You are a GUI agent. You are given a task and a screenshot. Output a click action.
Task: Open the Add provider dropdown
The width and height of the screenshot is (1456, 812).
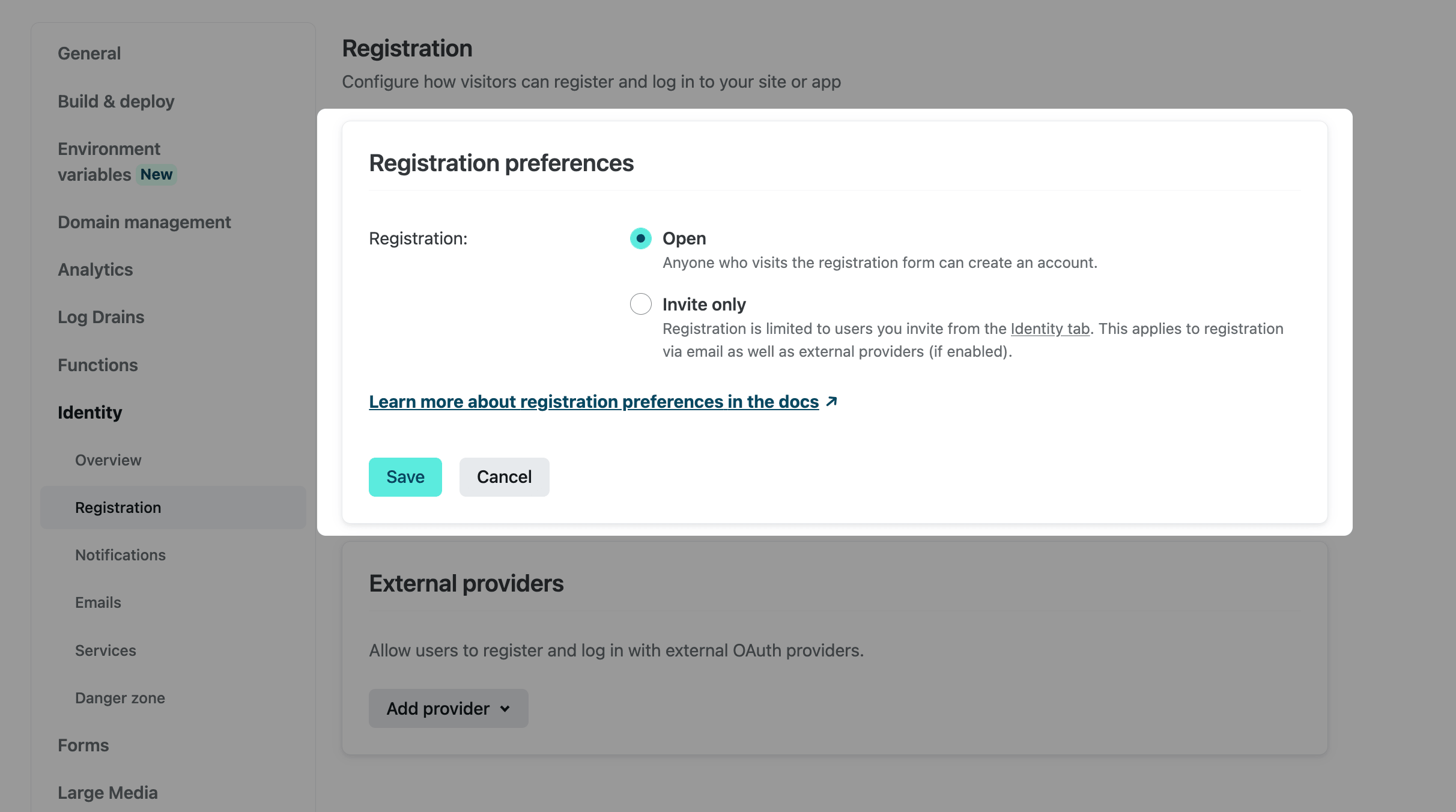point(448,709)
